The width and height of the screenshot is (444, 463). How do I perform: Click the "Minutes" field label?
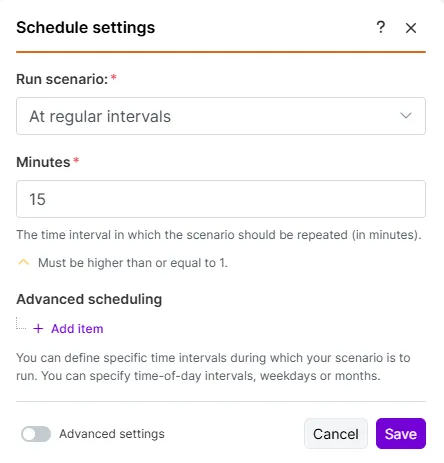[x=43, y=162]
